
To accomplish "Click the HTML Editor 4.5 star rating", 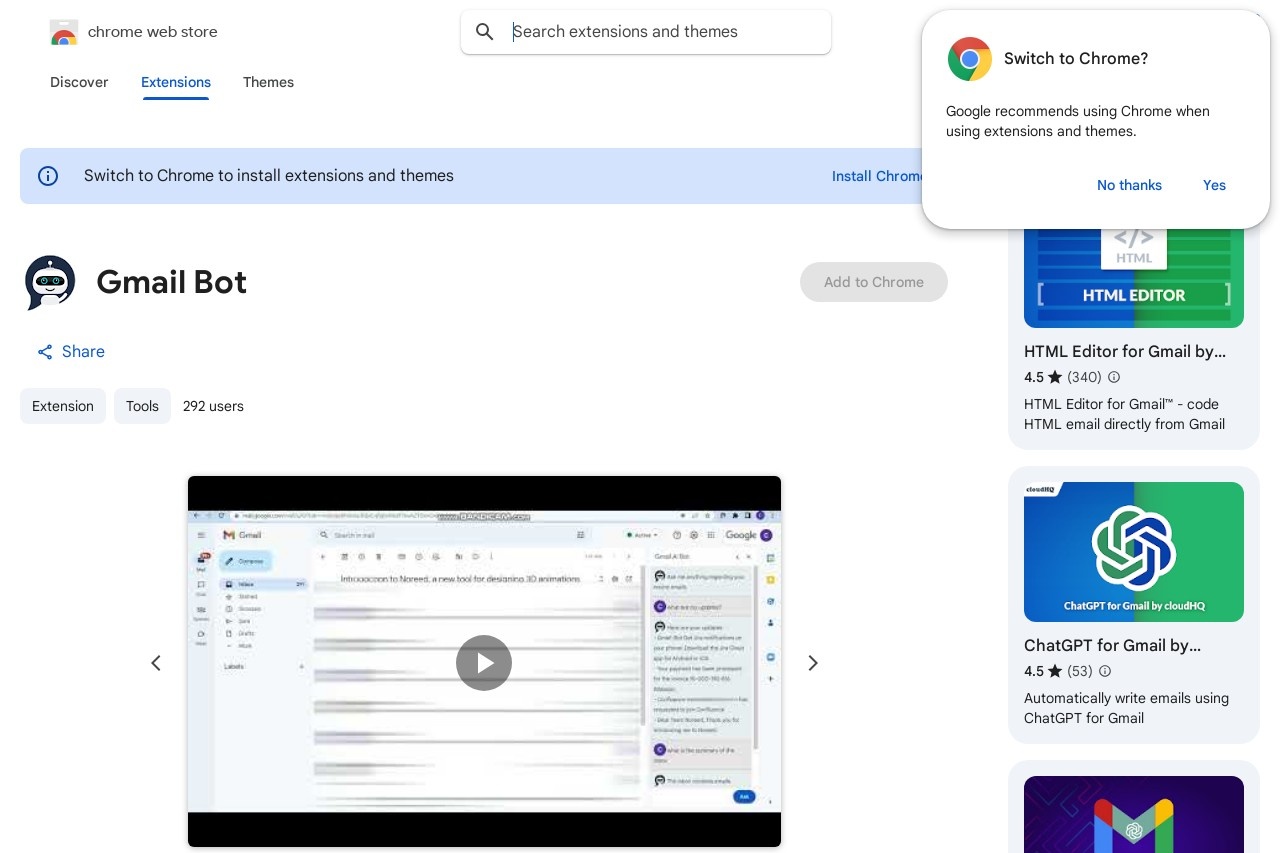I will [1043, 377].
